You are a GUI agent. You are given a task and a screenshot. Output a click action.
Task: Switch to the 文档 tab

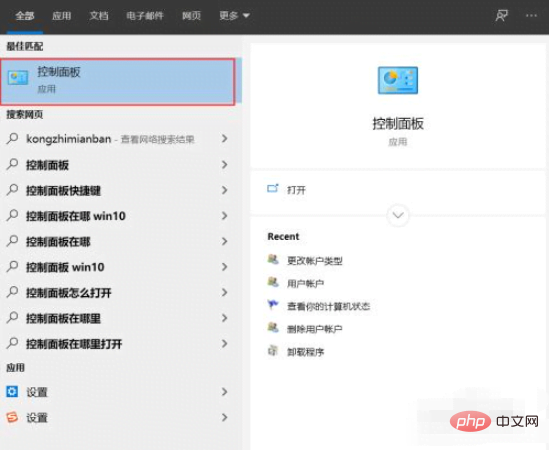click(99, 16)
